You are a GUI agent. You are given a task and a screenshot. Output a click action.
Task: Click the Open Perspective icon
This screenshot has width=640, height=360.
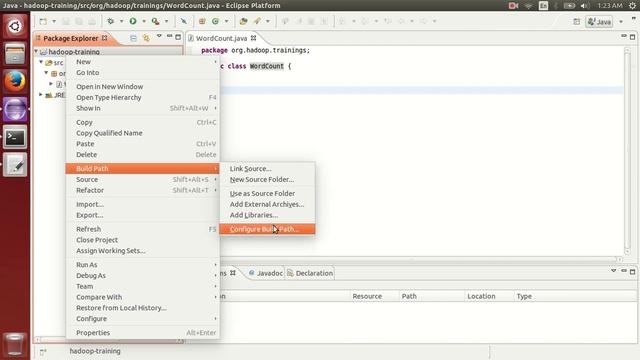click(576, 22)
